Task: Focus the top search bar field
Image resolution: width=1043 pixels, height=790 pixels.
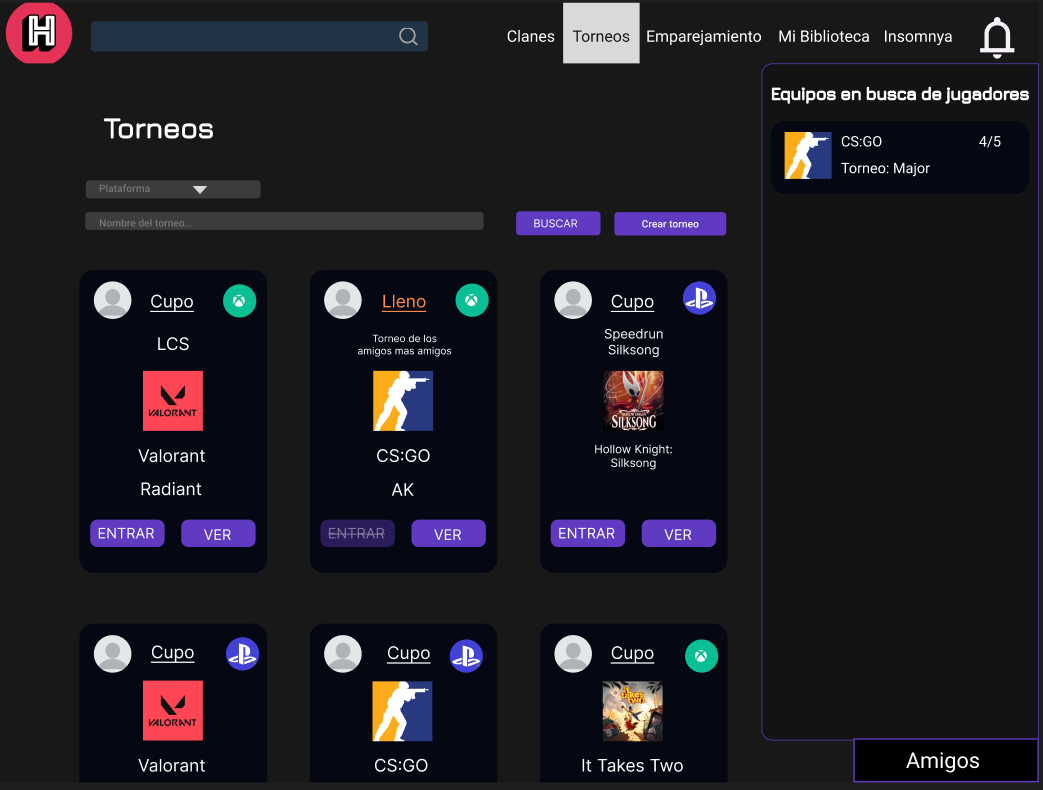Action: click(x=259, y=37)
